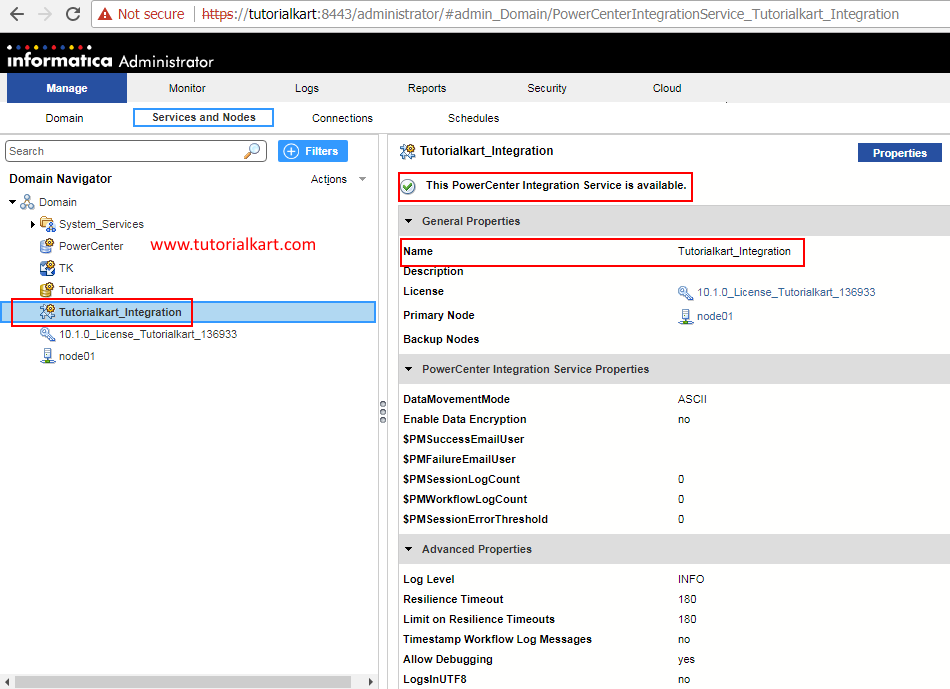This screenshot has height=689, width=950.
Task: Click the browser forward arrow
Action: (x=45, y=14)
